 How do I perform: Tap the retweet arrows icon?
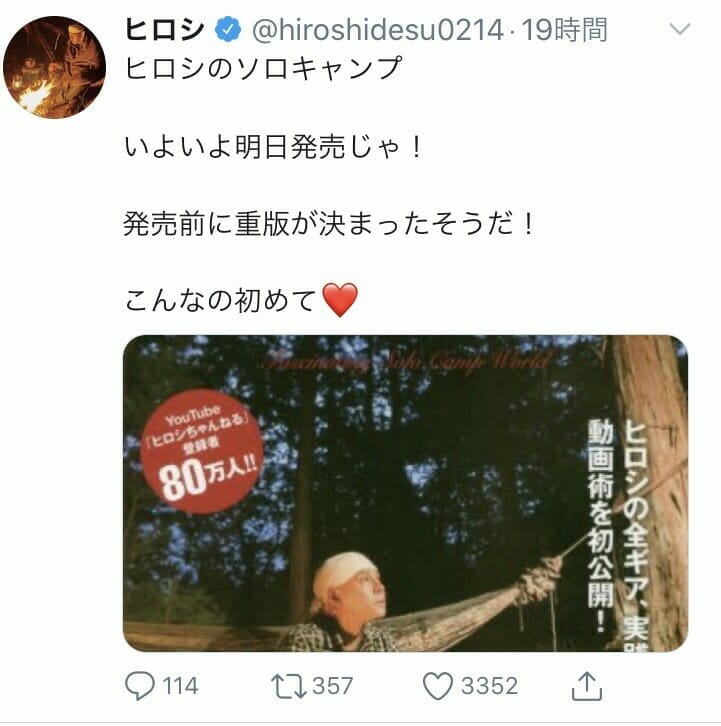pos(288,686)
